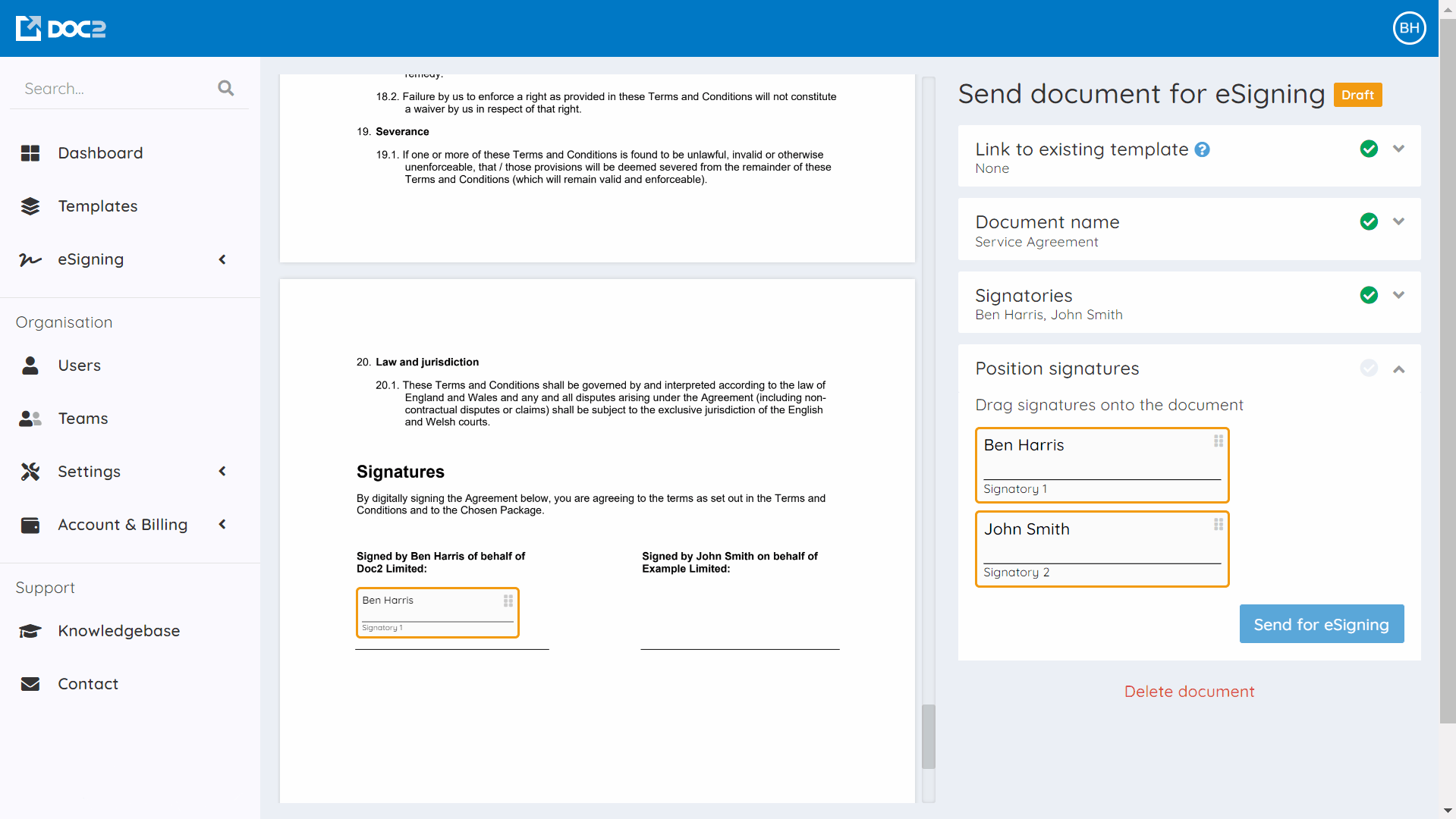This screenshot has width=1456, height=819.
Task: Click the help icon beside Link to existing template
Action: (1202, 149)
